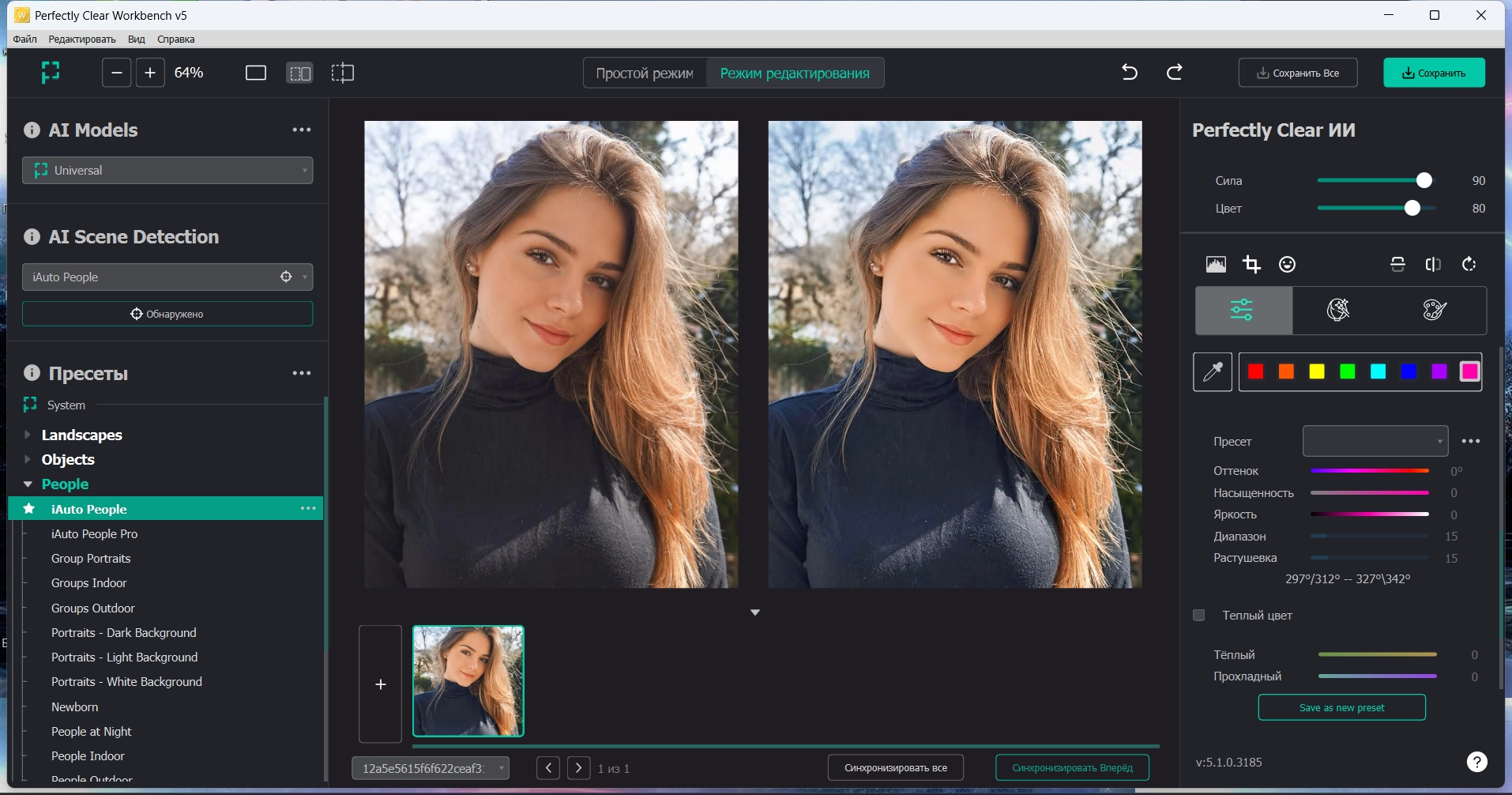The height and width of the screenshot is (795, 1512).
Task: Go to previous image arrow
Action: pyautogui.click(x=548, y=768)
